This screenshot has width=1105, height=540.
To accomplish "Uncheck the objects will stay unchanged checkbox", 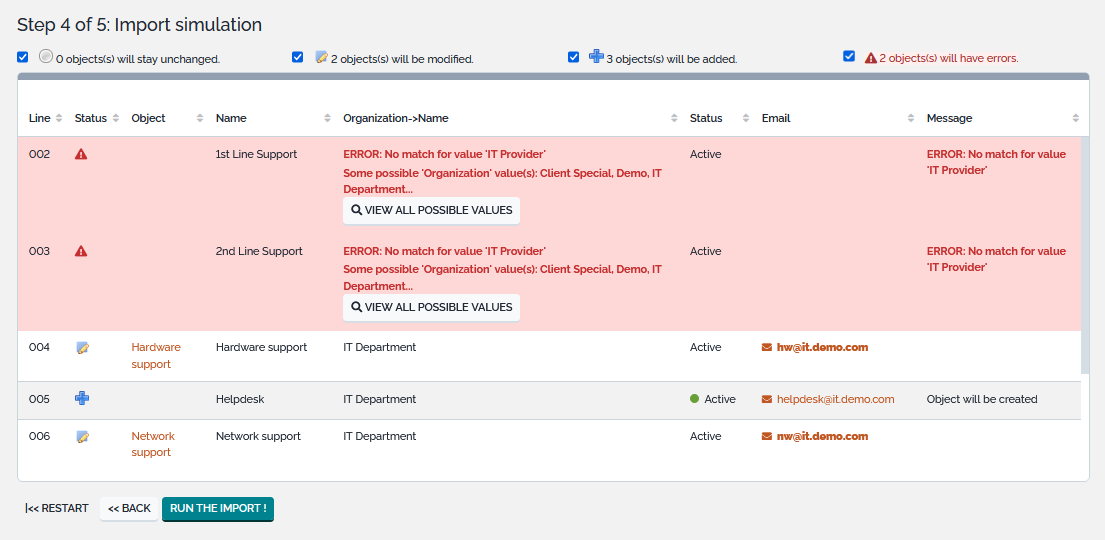I will coord(23,57).
